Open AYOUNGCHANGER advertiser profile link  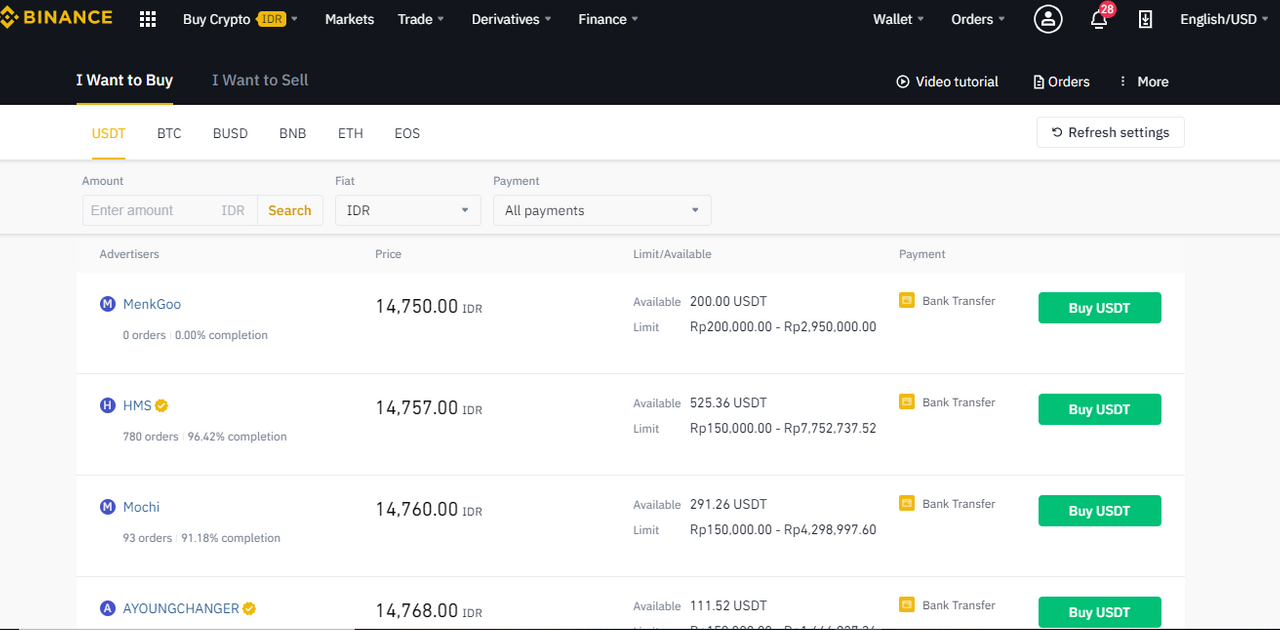181,608
